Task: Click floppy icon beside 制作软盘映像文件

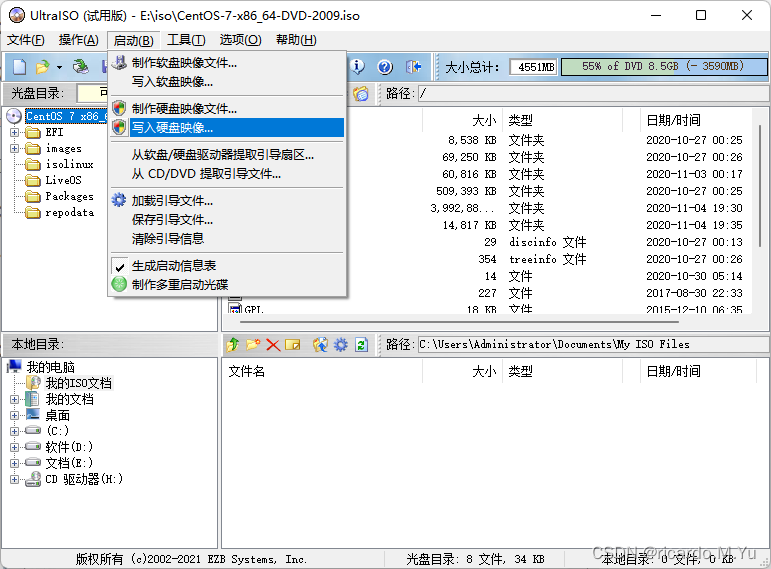Action: click(119, 62)
